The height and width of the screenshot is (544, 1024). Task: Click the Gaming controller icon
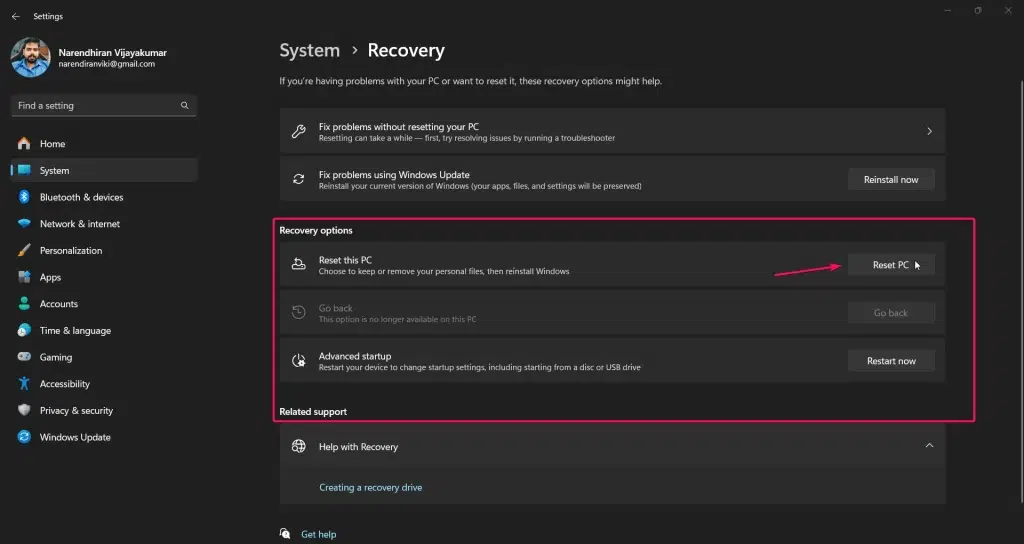point(24,357)
